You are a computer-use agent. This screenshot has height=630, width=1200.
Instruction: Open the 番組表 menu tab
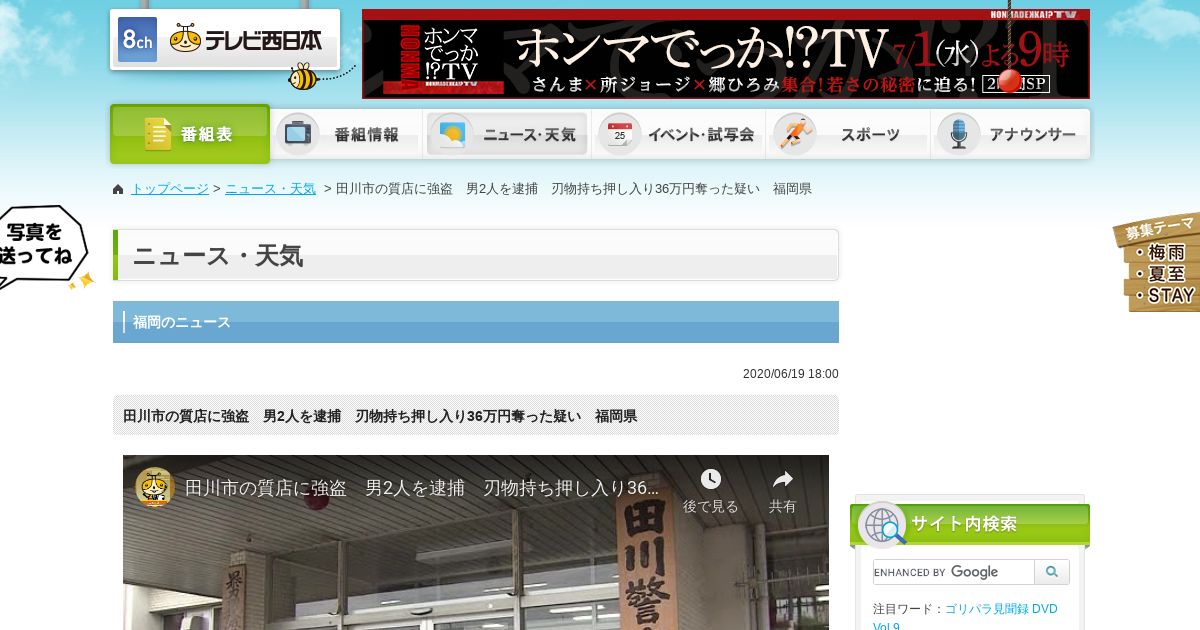click(190, 134)
